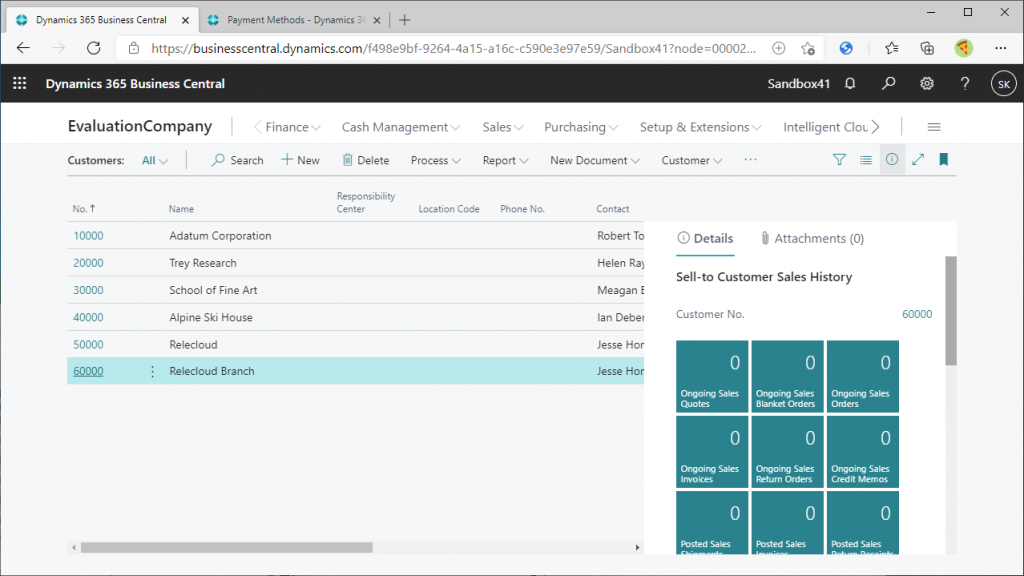The image size is (1024, 576).
Task: Expand the Report action menu
Action: [505, 161]
